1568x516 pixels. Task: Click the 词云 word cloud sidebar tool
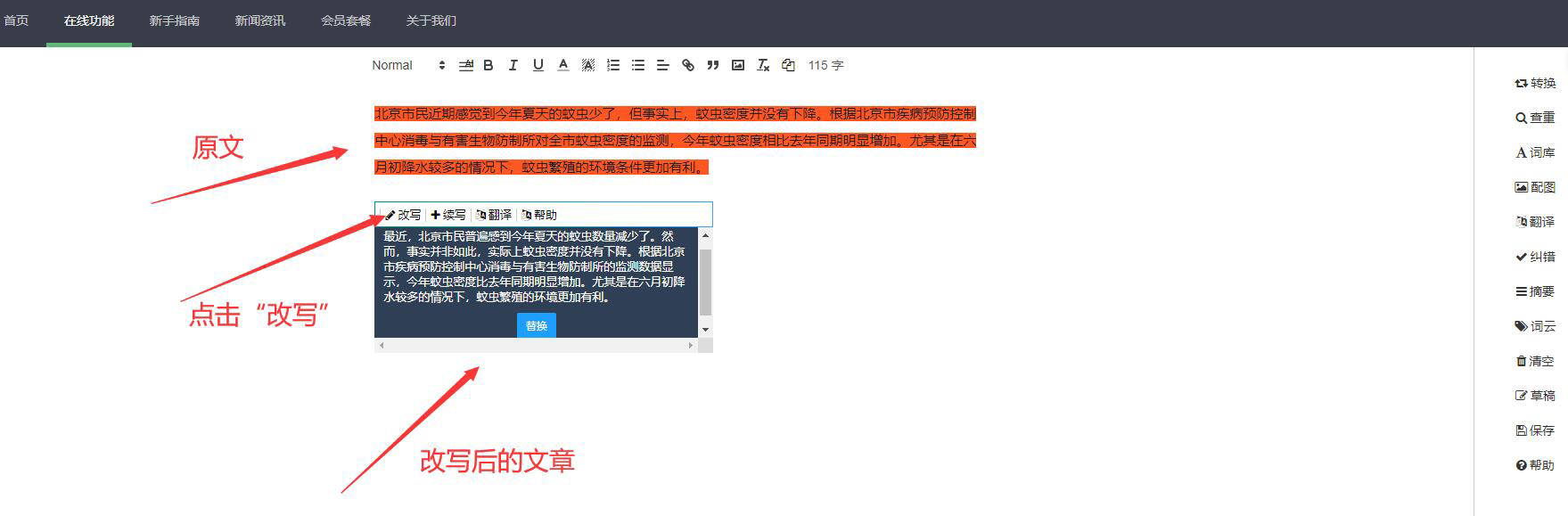tap(1535, 326)
